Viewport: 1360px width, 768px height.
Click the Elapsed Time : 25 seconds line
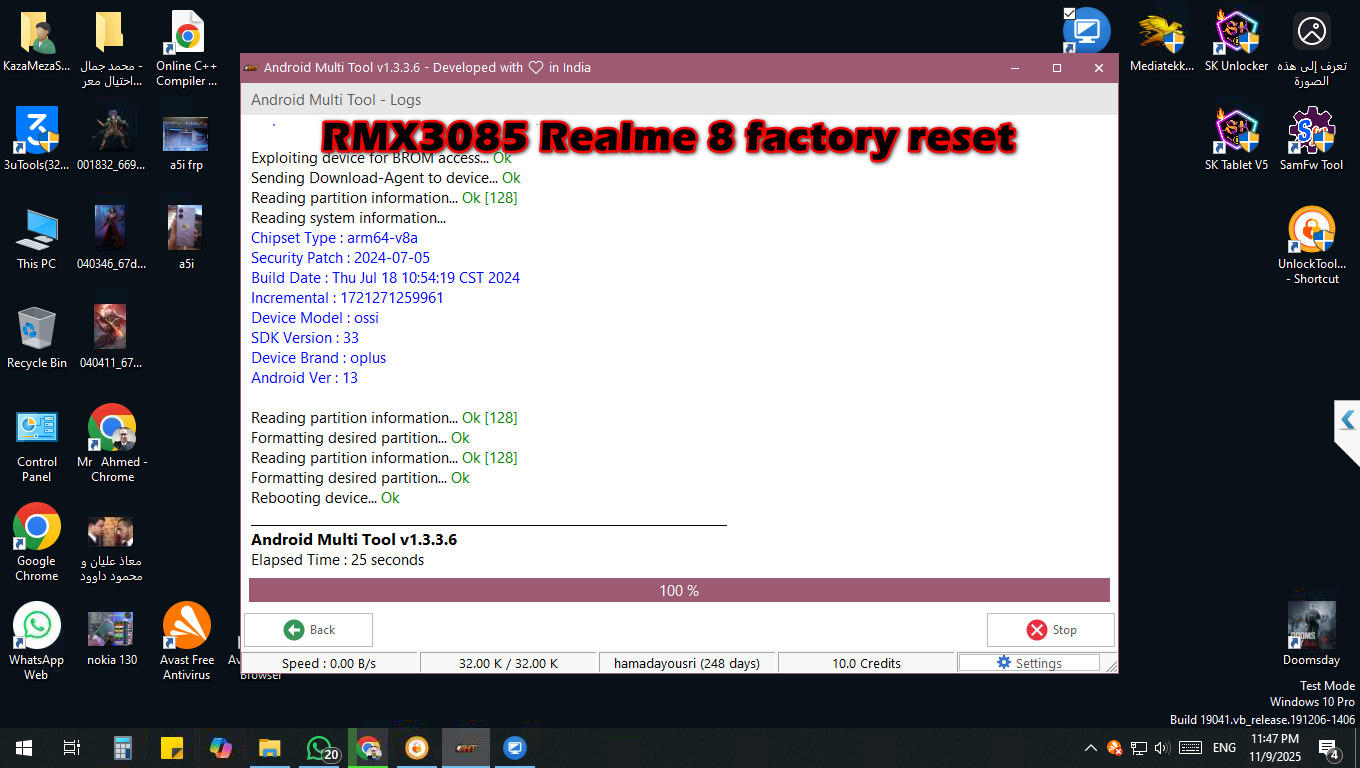coord(337,560)
